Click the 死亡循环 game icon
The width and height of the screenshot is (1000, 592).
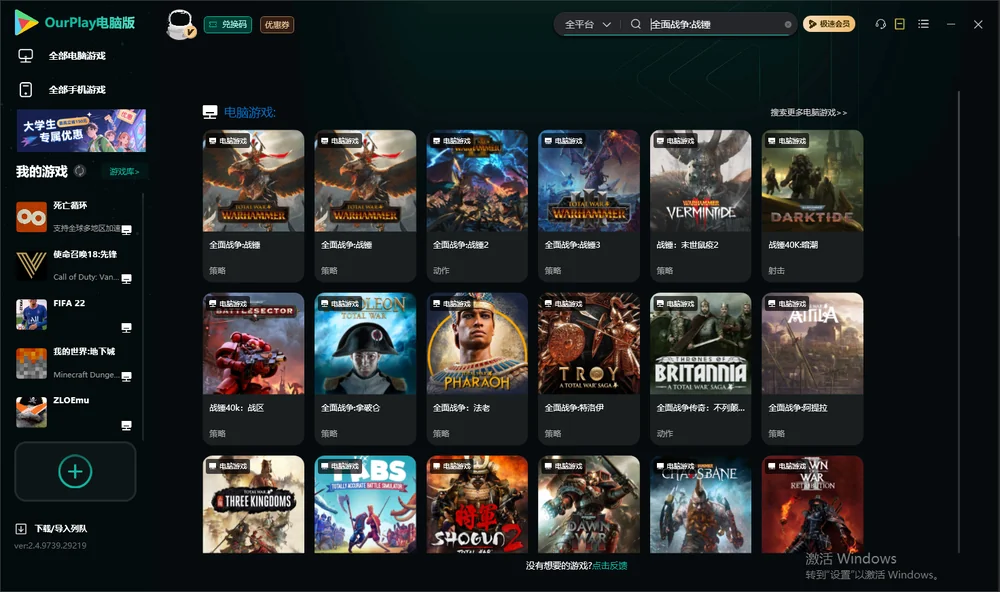pyautogui.click(x=31, y=217)
